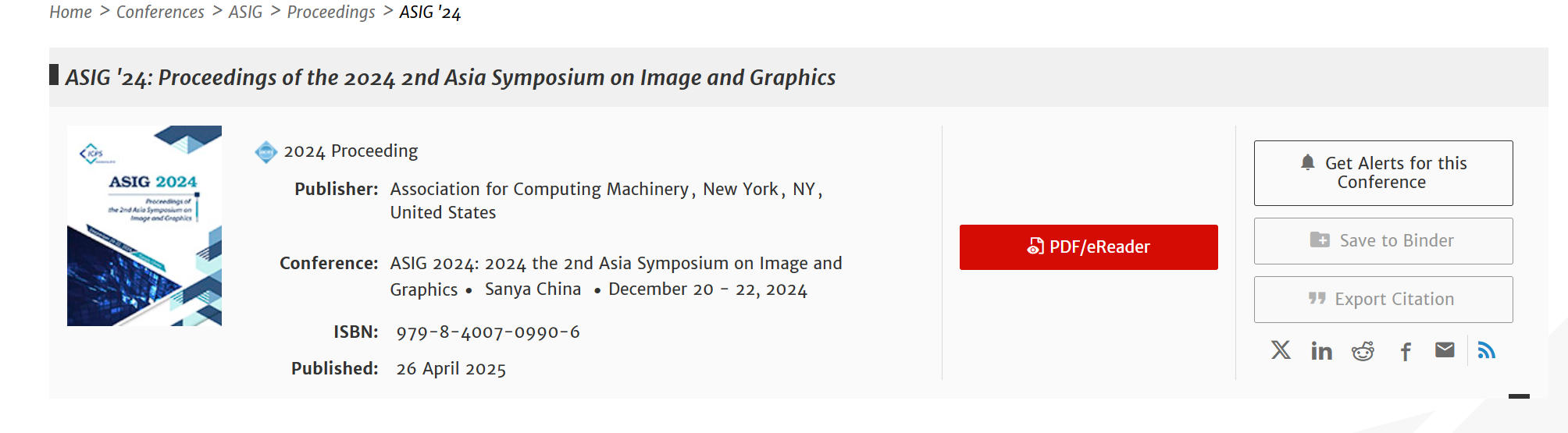Open Conferences breadcrumb link
The image size is (1568, 433).
160,12
